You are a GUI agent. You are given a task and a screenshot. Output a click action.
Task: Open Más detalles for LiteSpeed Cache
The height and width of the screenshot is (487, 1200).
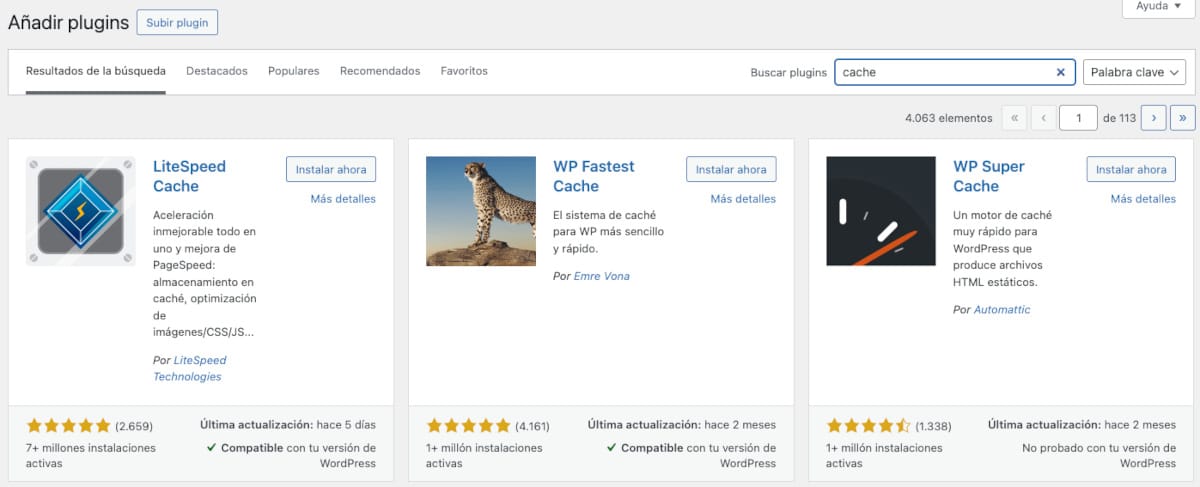[343, 199]
